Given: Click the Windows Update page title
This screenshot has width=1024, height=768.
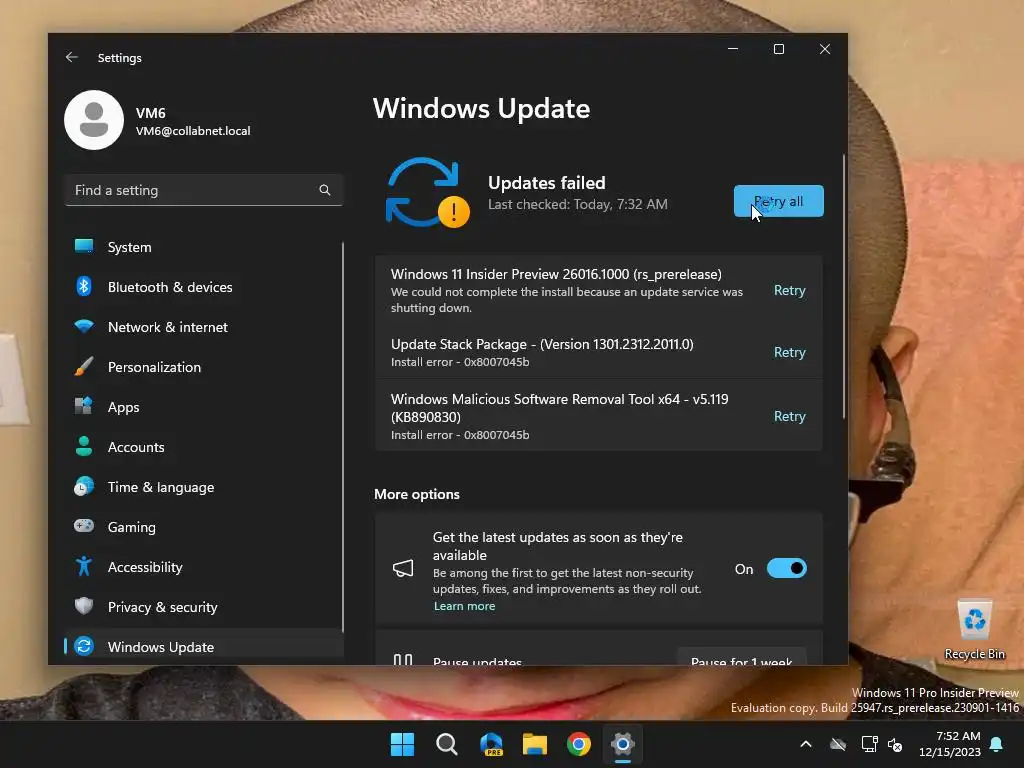Looking at the screenshot, I should 481,108.
